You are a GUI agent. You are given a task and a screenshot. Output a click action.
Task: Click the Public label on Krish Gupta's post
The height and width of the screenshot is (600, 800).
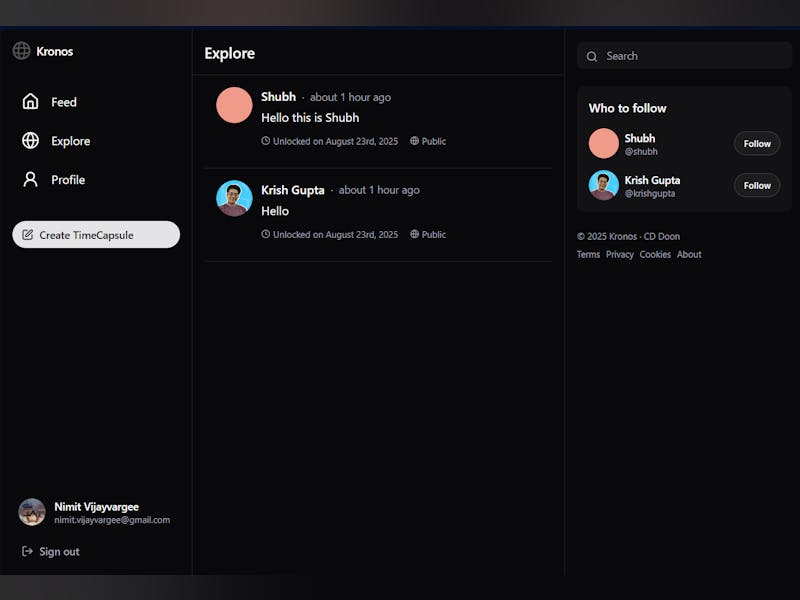pyautogui.click(x=434, y=235)
